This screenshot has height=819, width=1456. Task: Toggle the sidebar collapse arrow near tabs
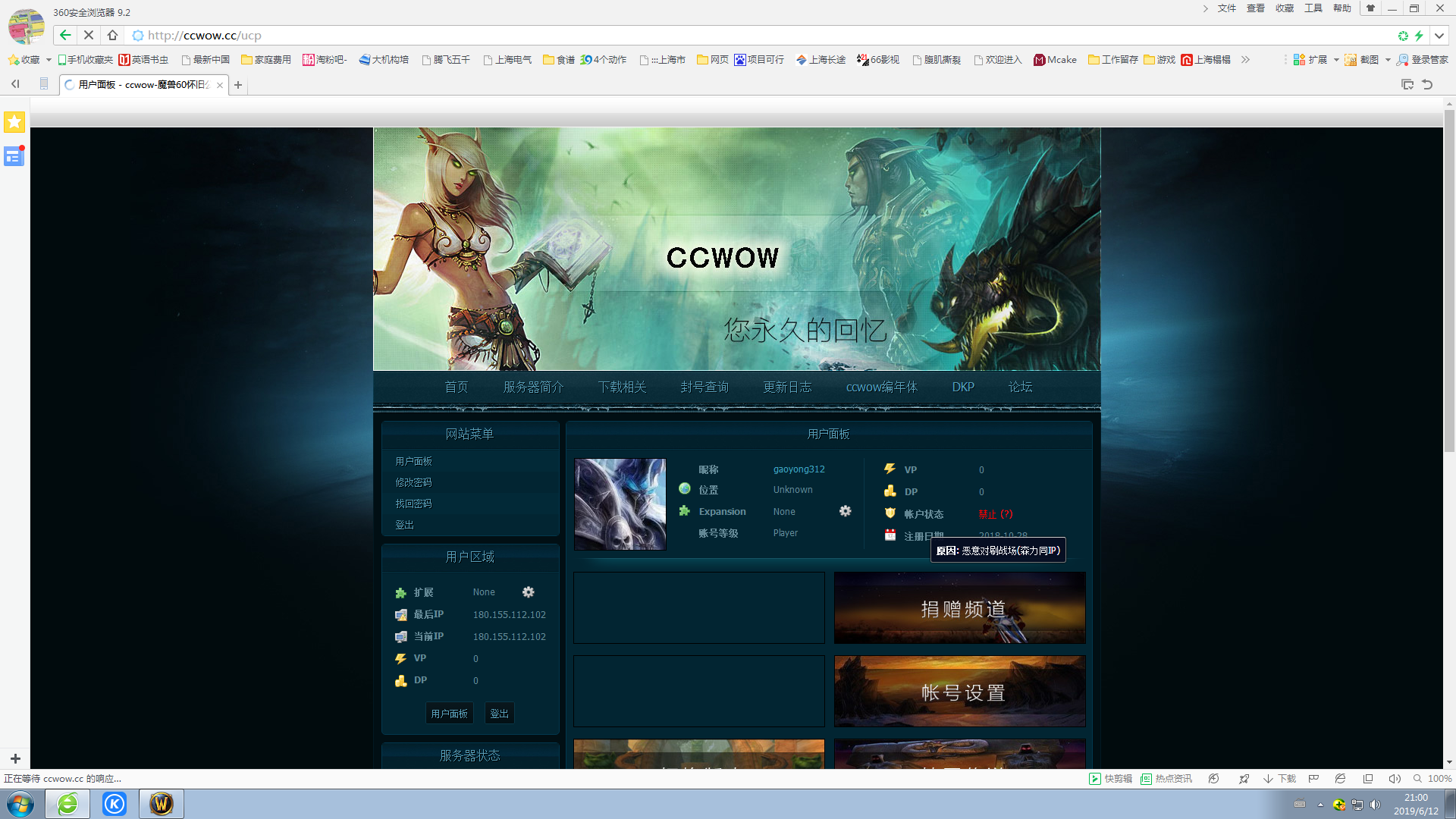coord(15,84)
